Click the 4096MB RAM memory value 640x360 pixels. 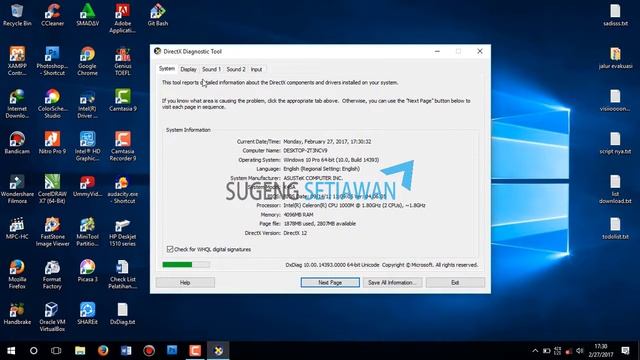pyautogui.click(x=298, y=215)
